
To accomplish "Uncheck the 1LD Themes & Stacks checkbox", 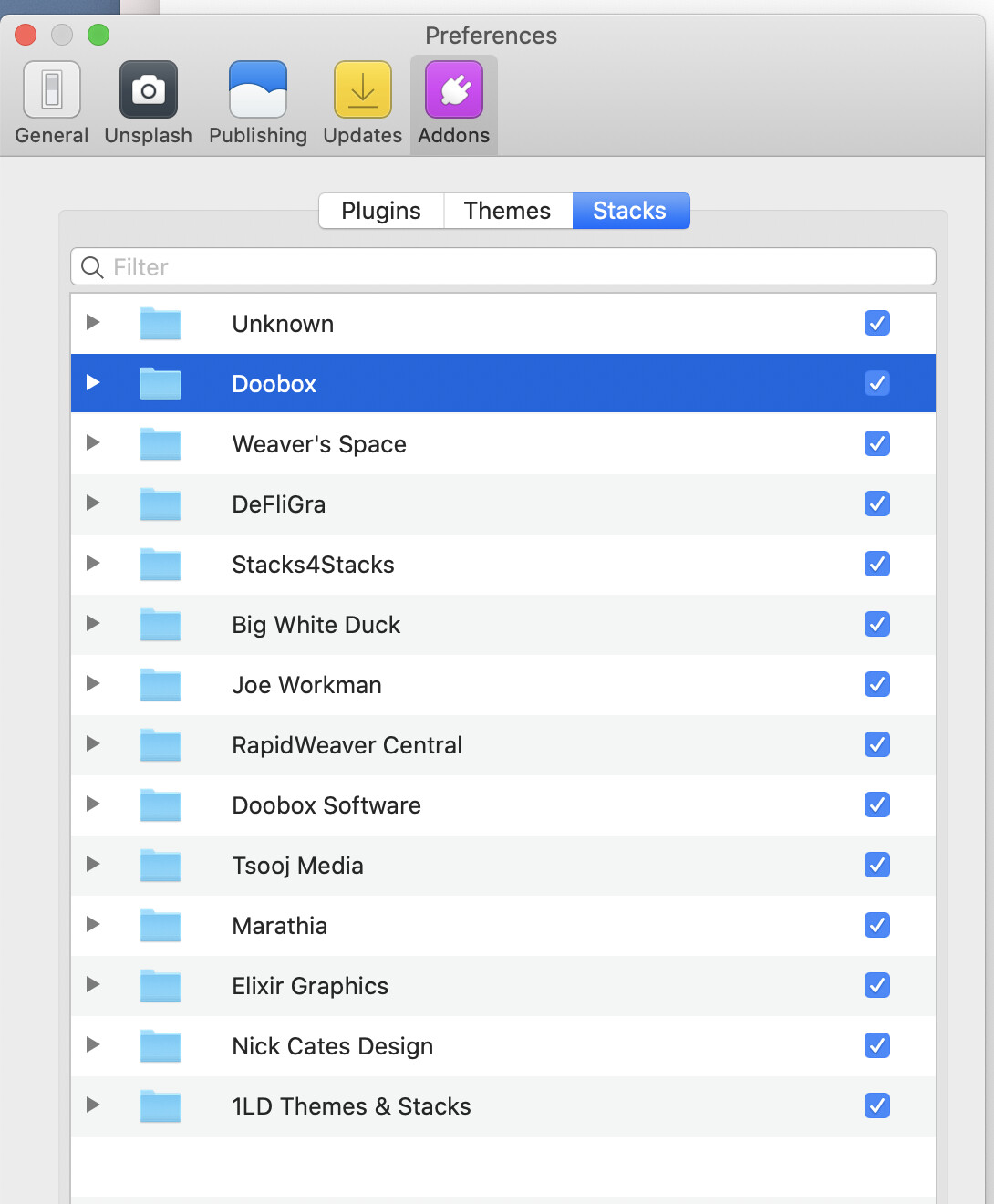I will click(877, 1105).
